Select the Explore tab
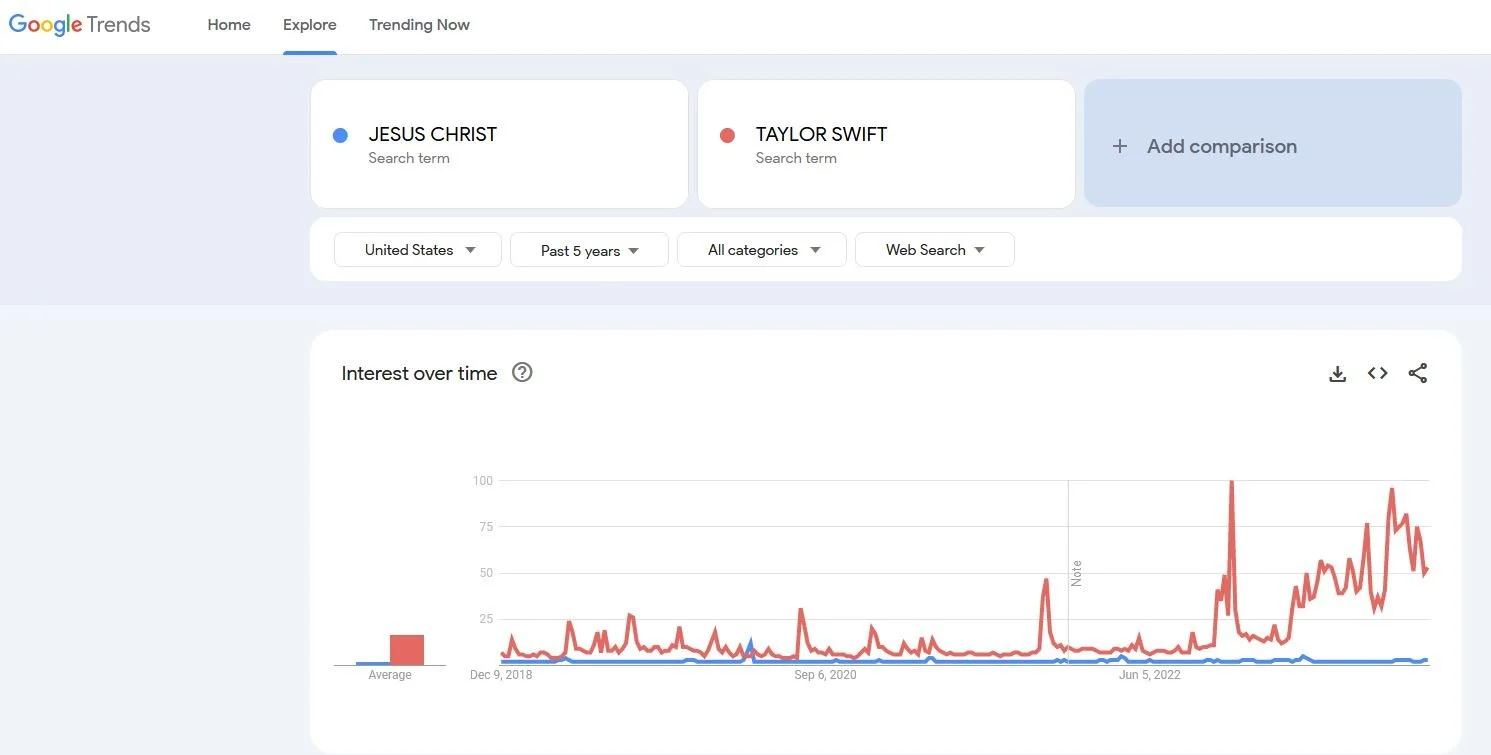The image size is (1491, 755). point(310,25)
